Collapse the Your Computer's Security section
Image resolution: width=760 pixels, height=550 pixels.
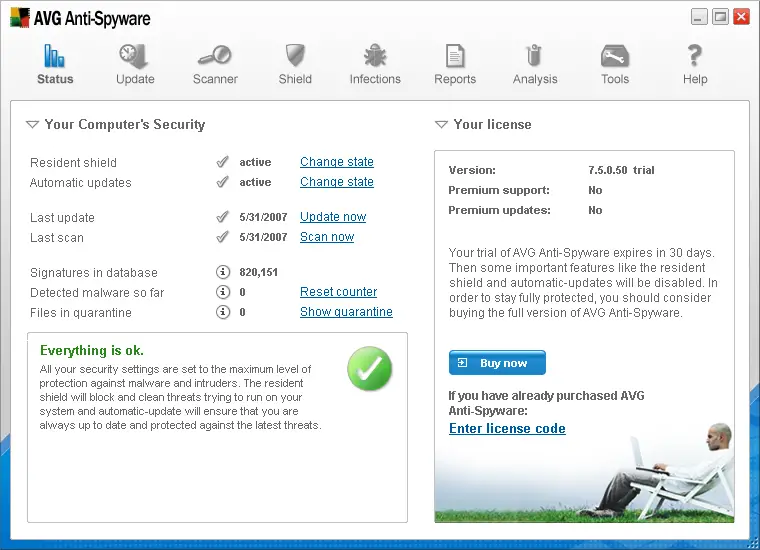[32, 125]
